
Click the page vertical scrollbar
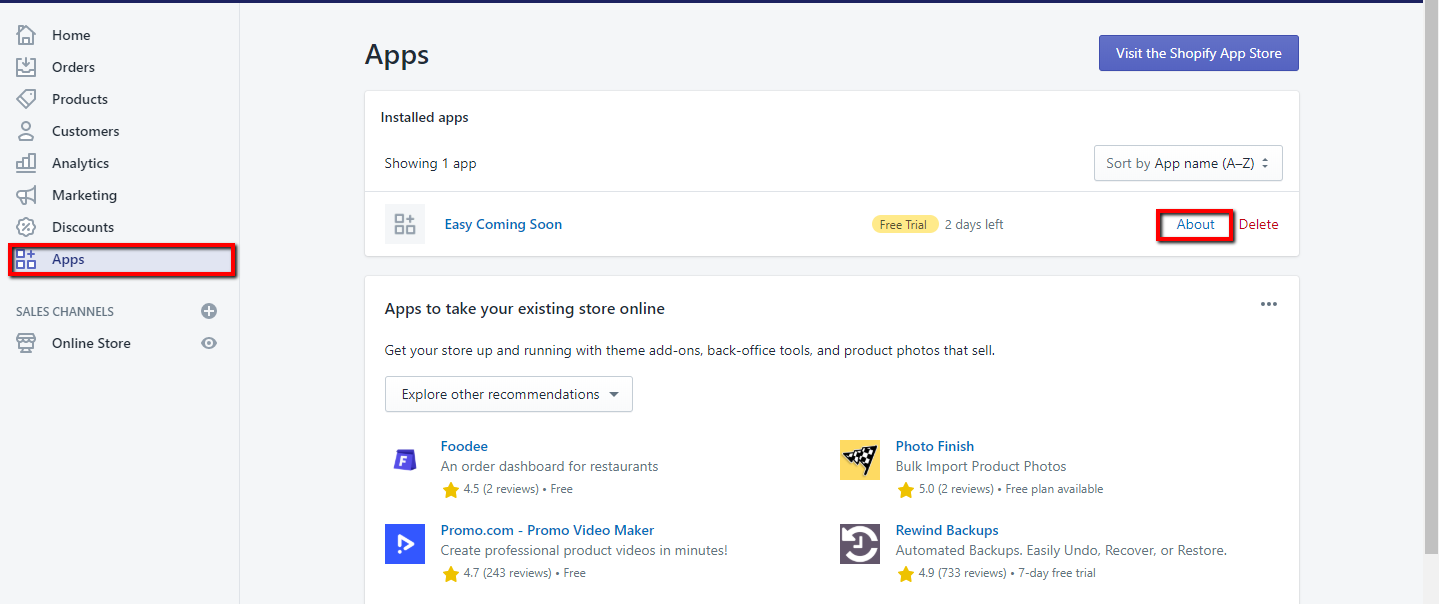[x=1431, y=276]
